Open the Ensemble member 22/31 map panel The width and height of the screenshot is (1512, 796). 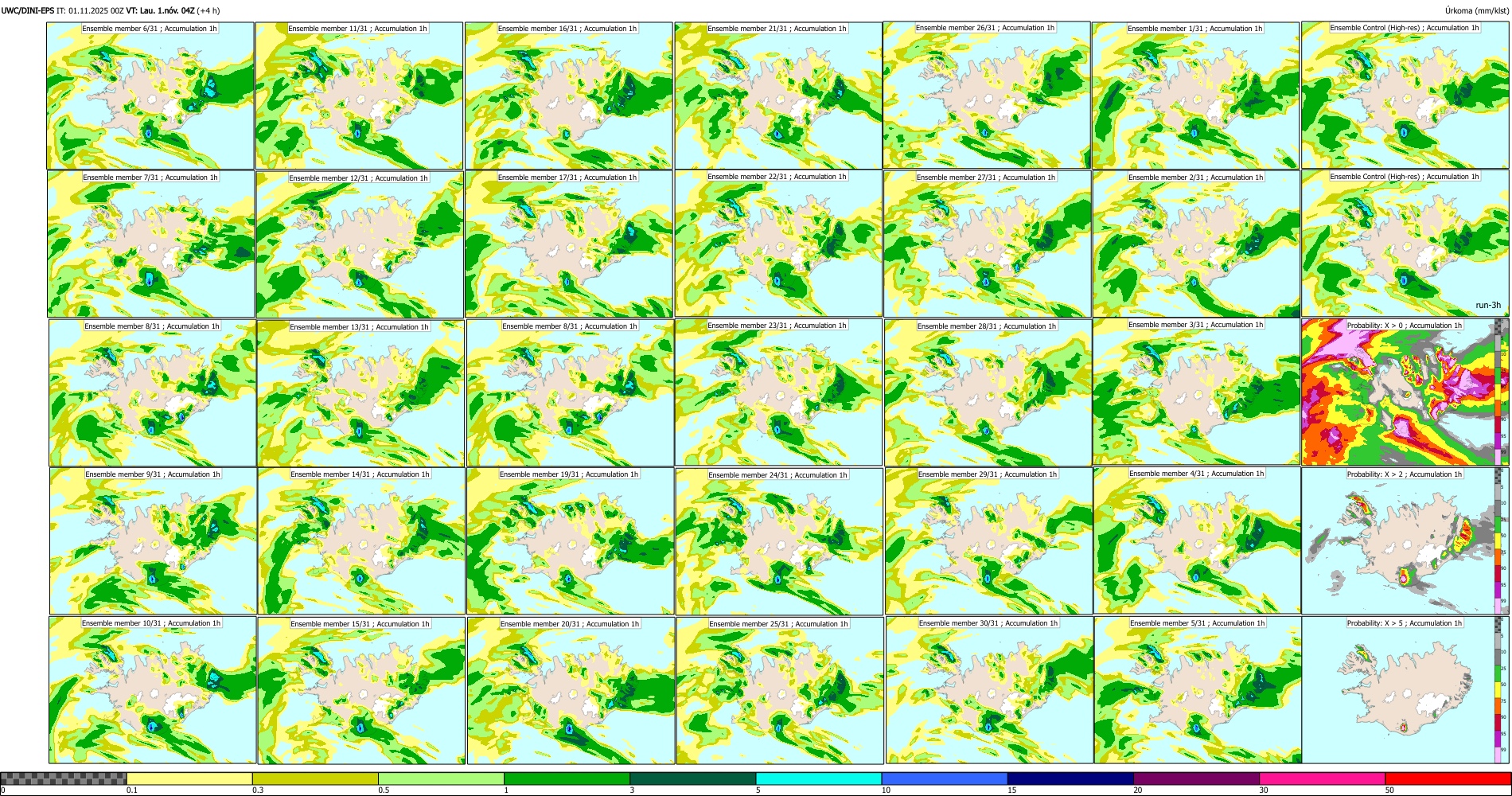pyautogui.click(x=778, y=244)
